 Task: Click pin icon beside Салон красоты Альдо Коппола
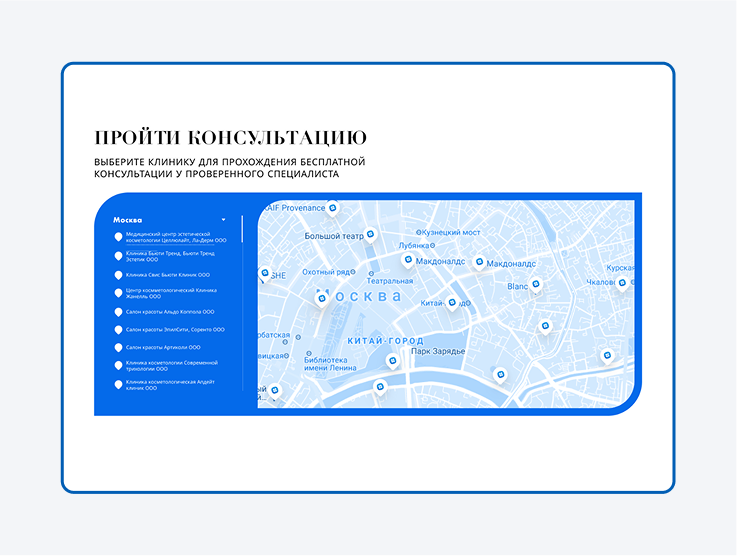(118, 311)
